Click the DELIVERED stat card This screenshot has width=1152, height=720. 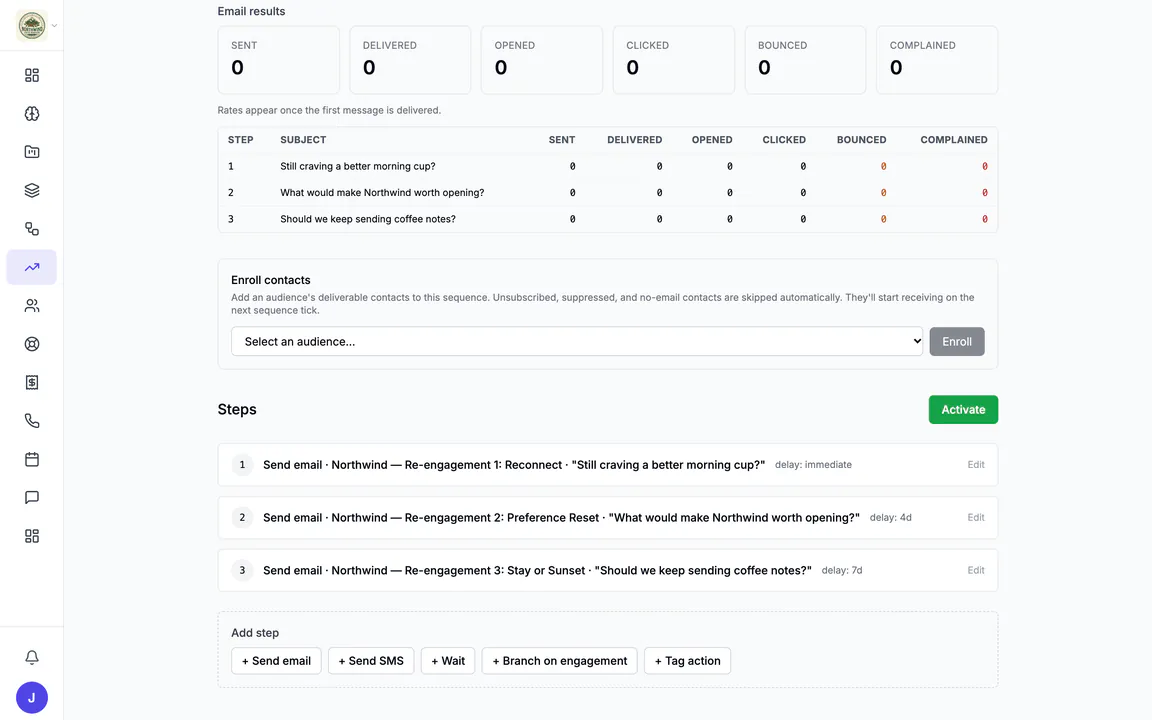(x=410, y=60)
